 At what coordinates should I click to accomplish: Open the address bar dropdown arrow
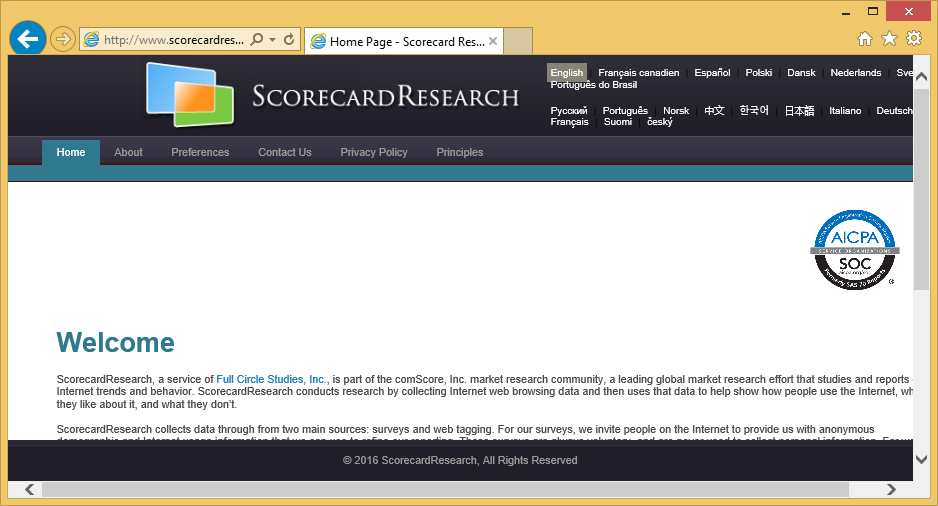tap(272, 39)
